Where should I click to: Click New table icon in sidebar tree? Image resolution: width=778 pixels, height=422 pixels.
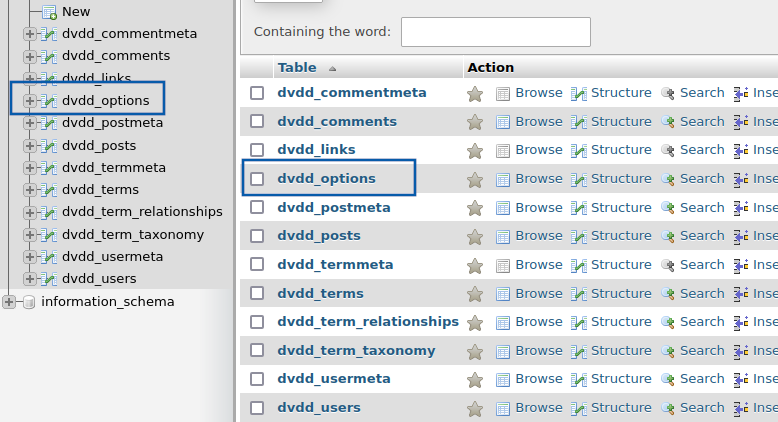click(x=49, y=12)
